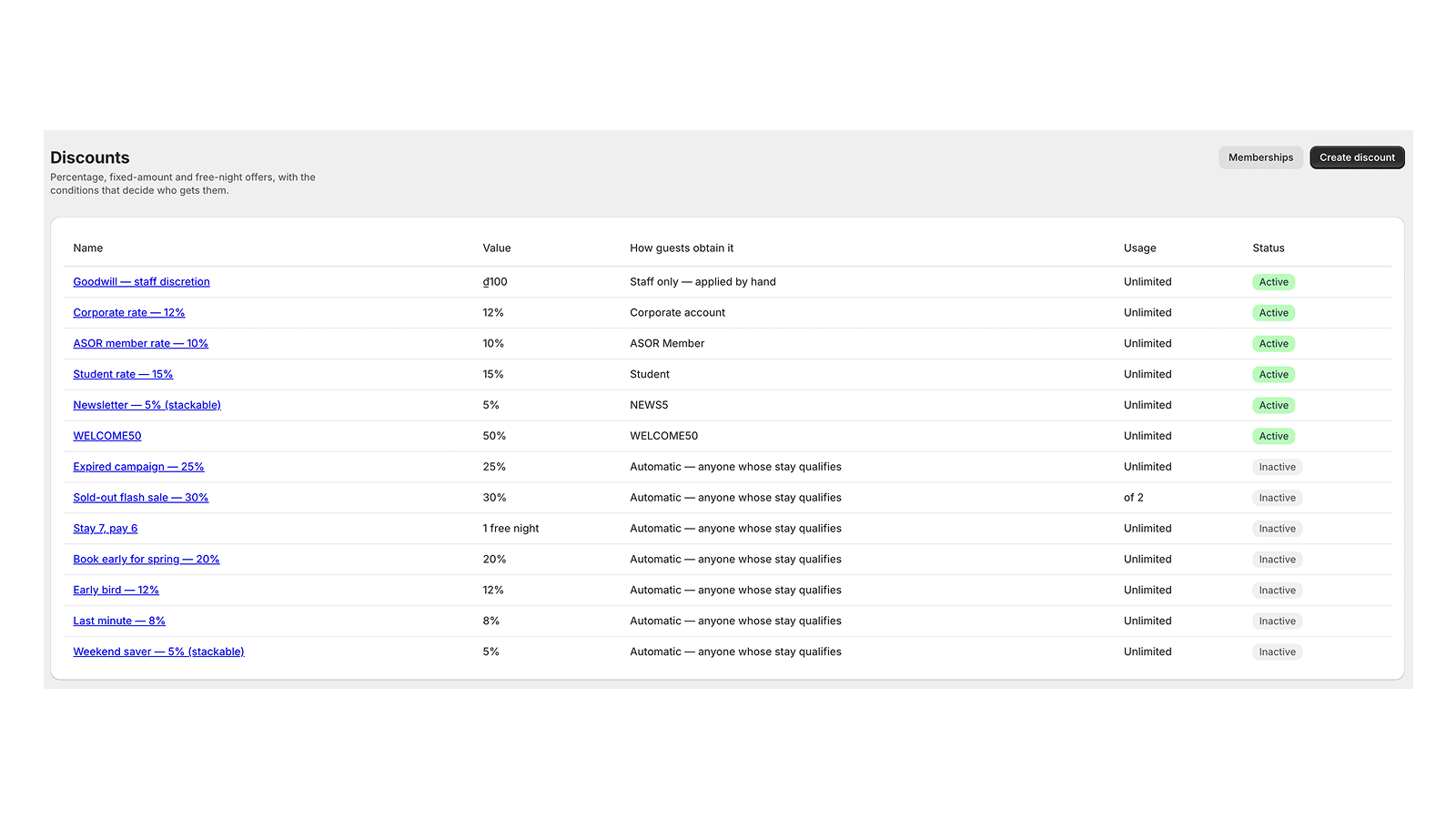Click the Active badge for WELCOME50
1456x819 pixels.
point(1273,437)
